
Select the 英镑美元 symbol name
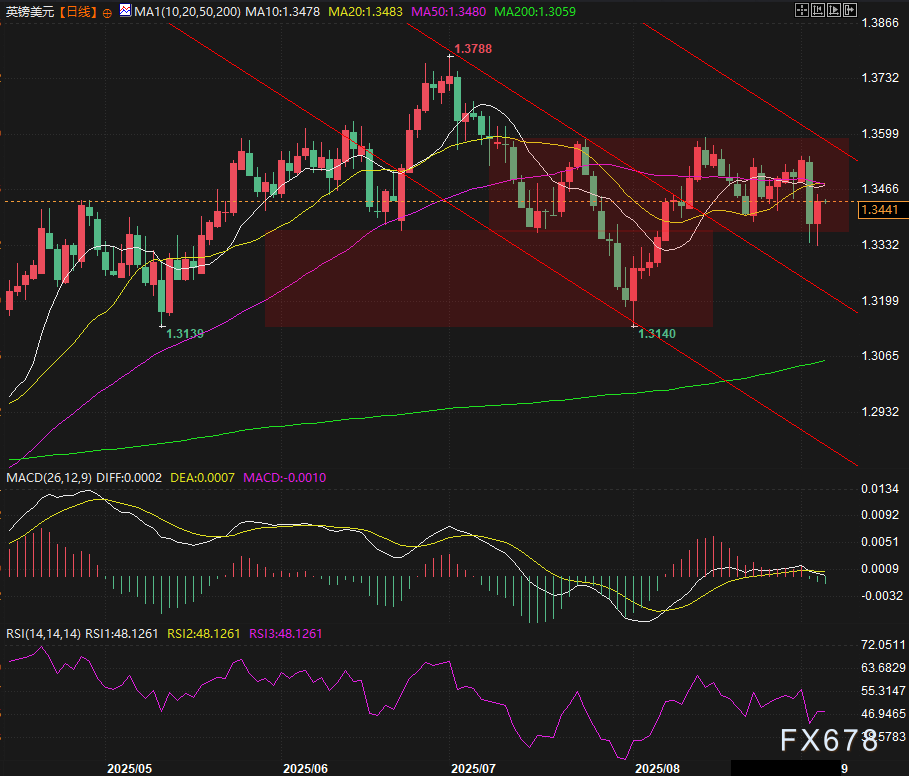[28, 12]
